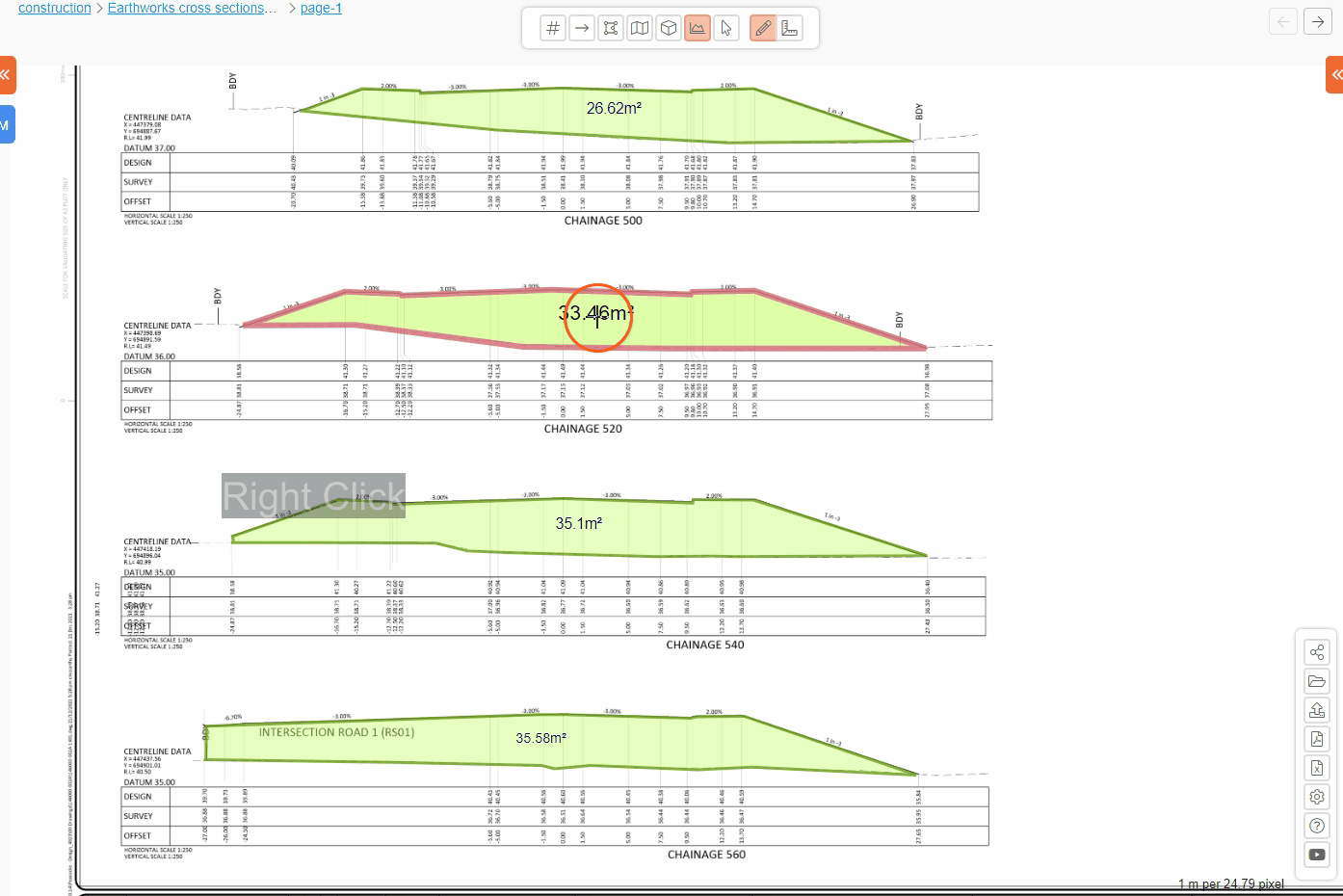Open the YouTube tutorial video icon

tap(1317, 855)
